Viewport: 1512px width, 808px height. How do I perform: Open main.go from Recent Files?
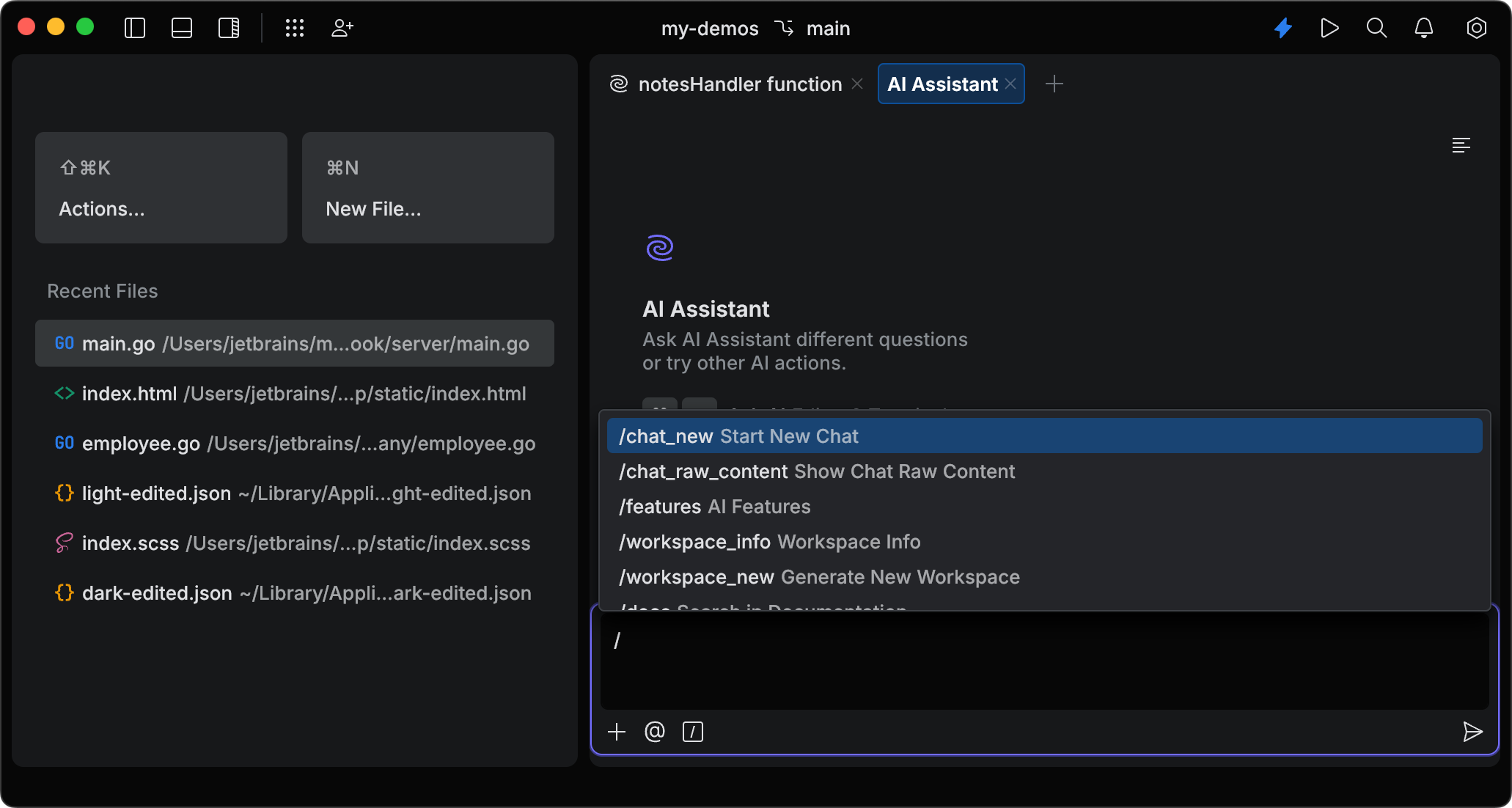[294, 342]
